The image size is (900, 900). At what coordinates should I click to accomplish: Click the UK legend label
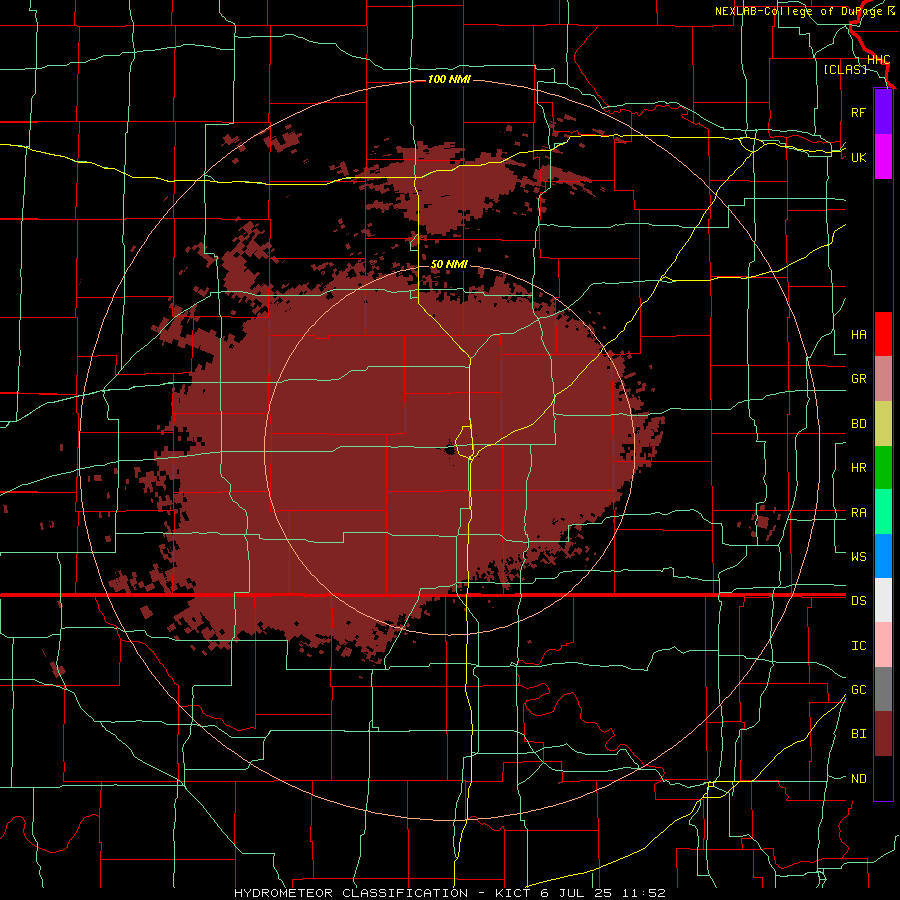coord(858,157)
